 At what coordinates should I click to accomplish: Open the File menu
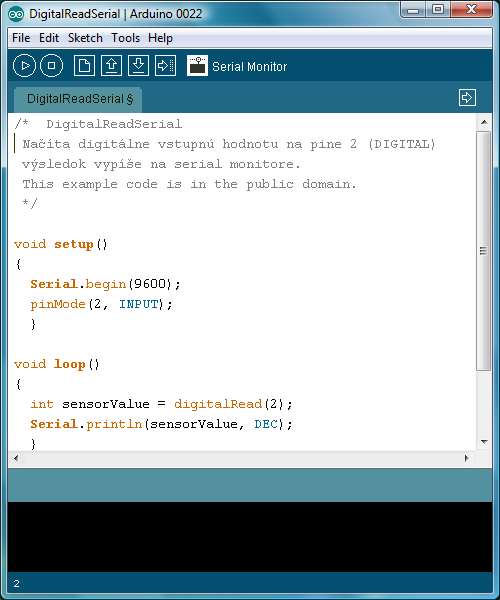[21, 38]
